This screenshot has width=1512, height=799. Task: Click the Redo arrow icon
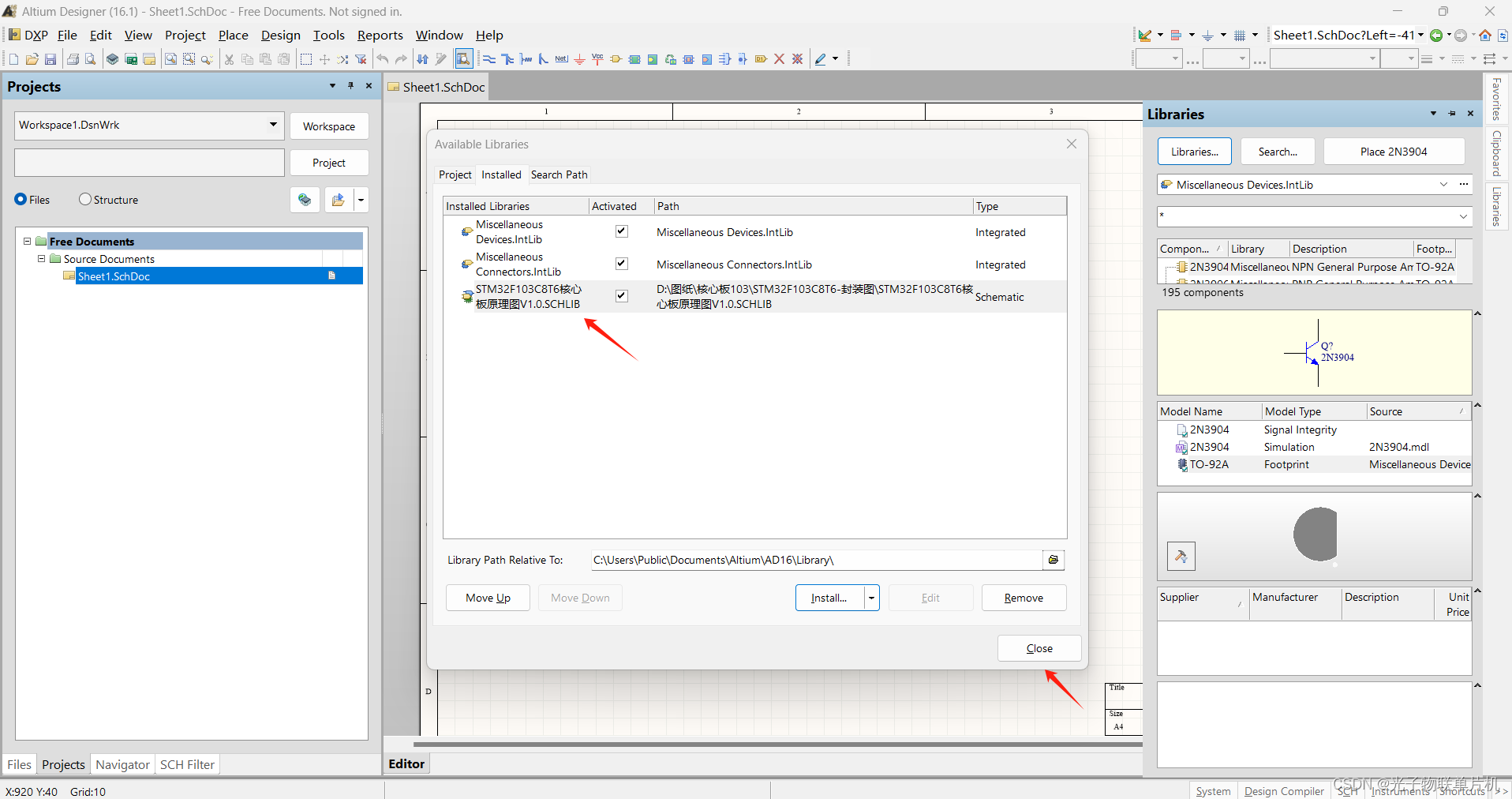tap(401, 59)
